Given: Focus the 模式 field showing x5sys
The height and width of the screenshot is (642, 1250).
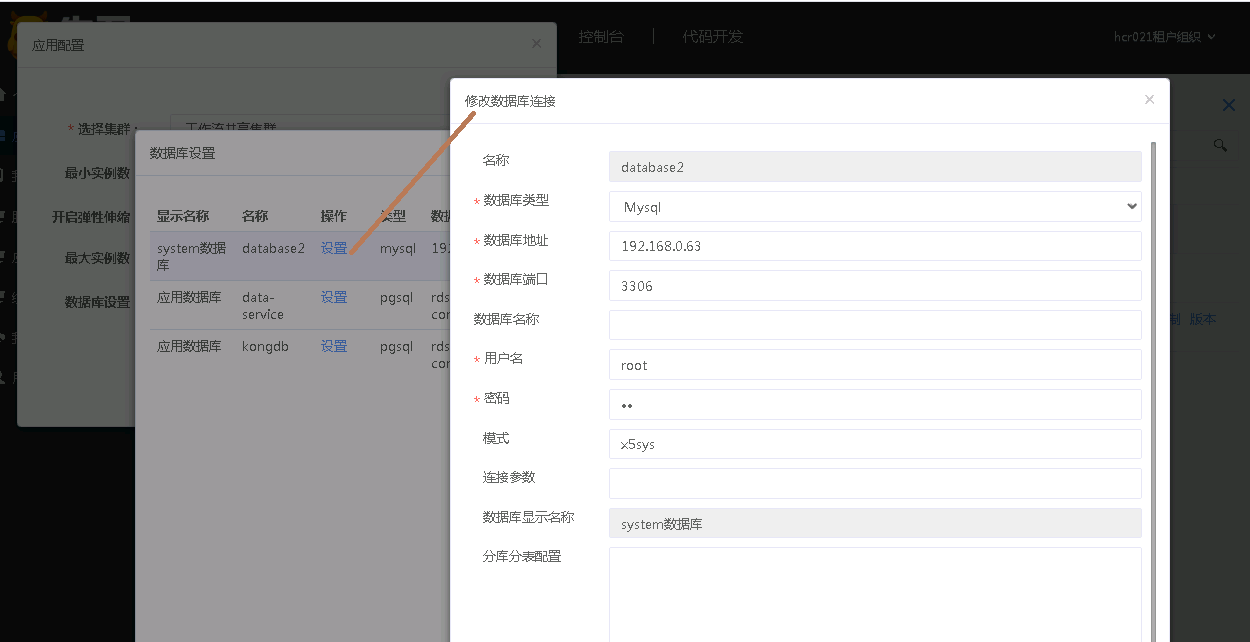Looking at the screenshot, I should coord(875,444).
